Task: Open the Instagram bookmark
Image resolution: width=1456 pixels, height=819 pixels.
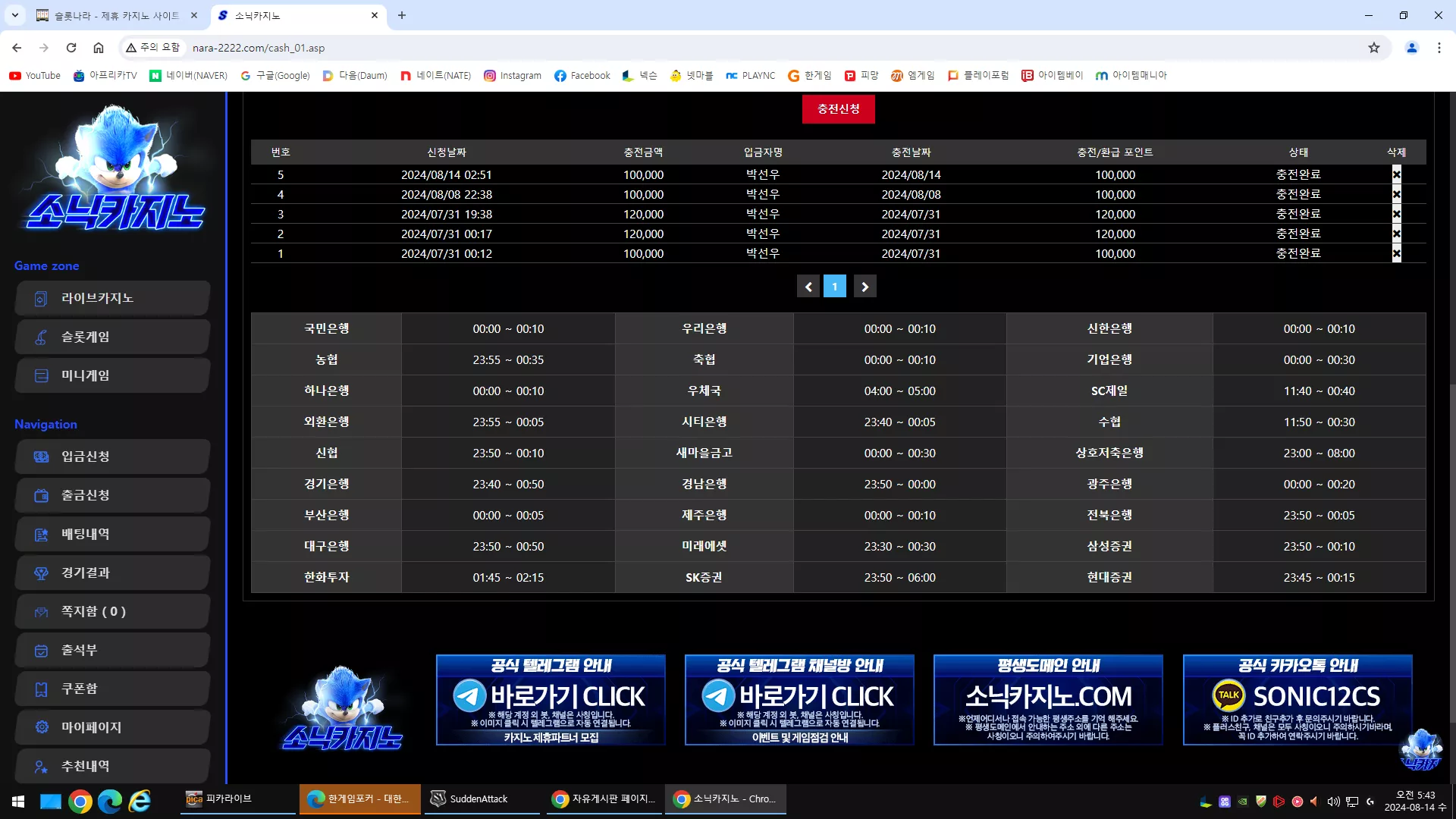Action: point(513,76)
